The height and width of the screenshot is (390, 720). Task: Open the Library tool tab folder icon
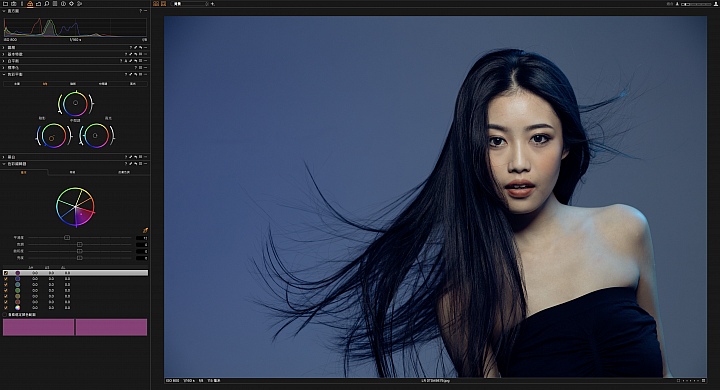[6, 4]
